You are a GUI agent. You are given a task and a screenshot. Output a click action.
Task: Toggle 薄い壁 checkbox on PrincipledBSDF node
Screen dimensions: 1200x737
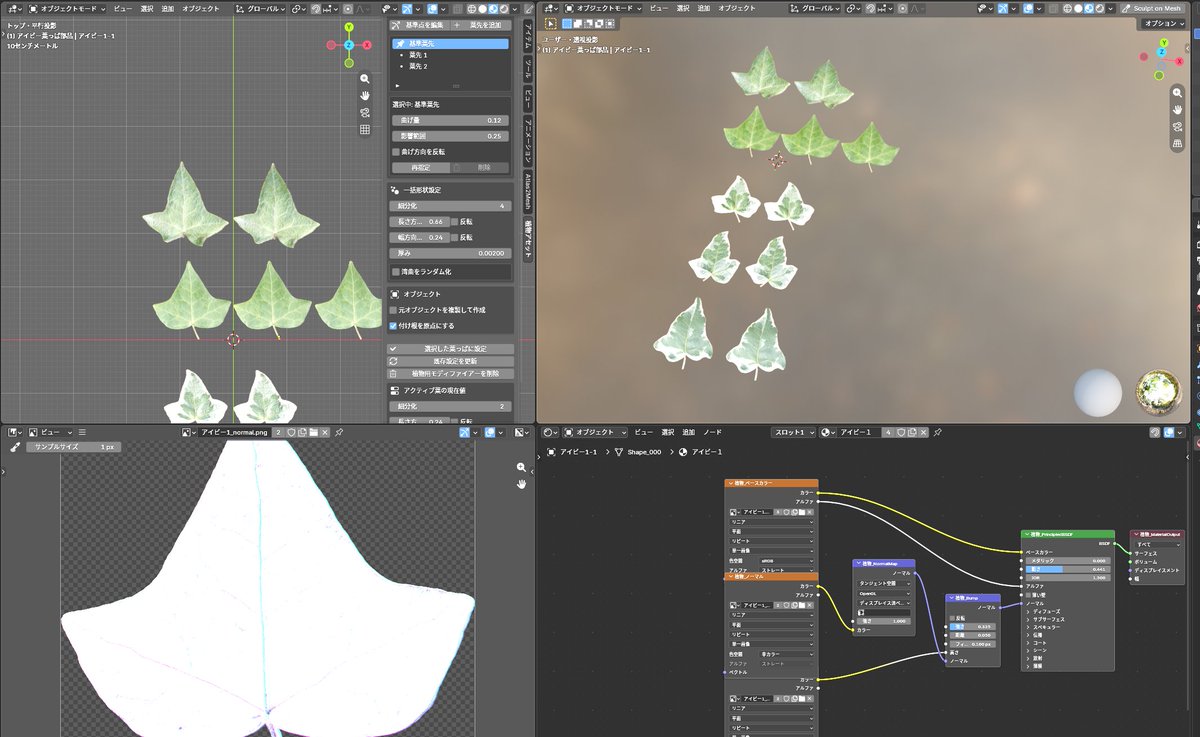coord(1027,594)
